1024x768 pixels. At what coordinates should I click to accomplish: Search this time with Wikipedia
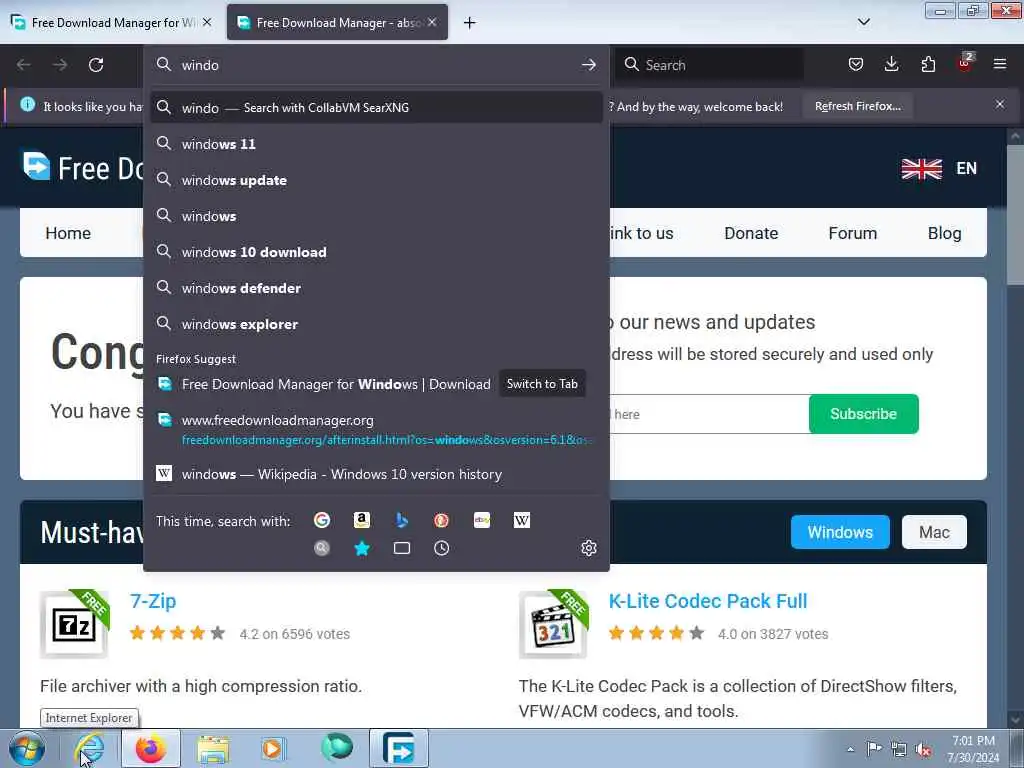point(522,520)
